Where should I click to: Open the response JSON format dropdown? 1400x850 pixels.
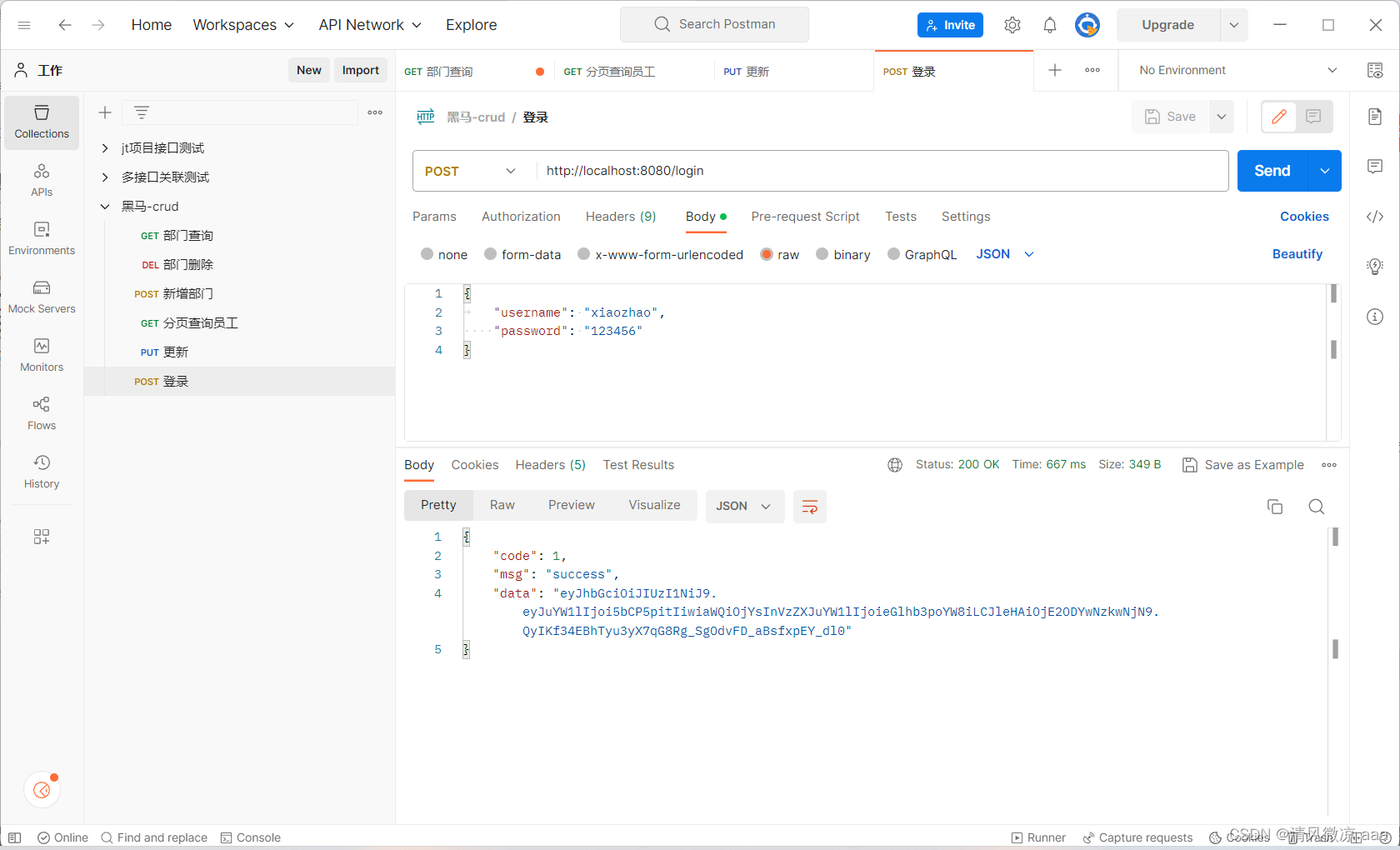click(x=744, y=507)
